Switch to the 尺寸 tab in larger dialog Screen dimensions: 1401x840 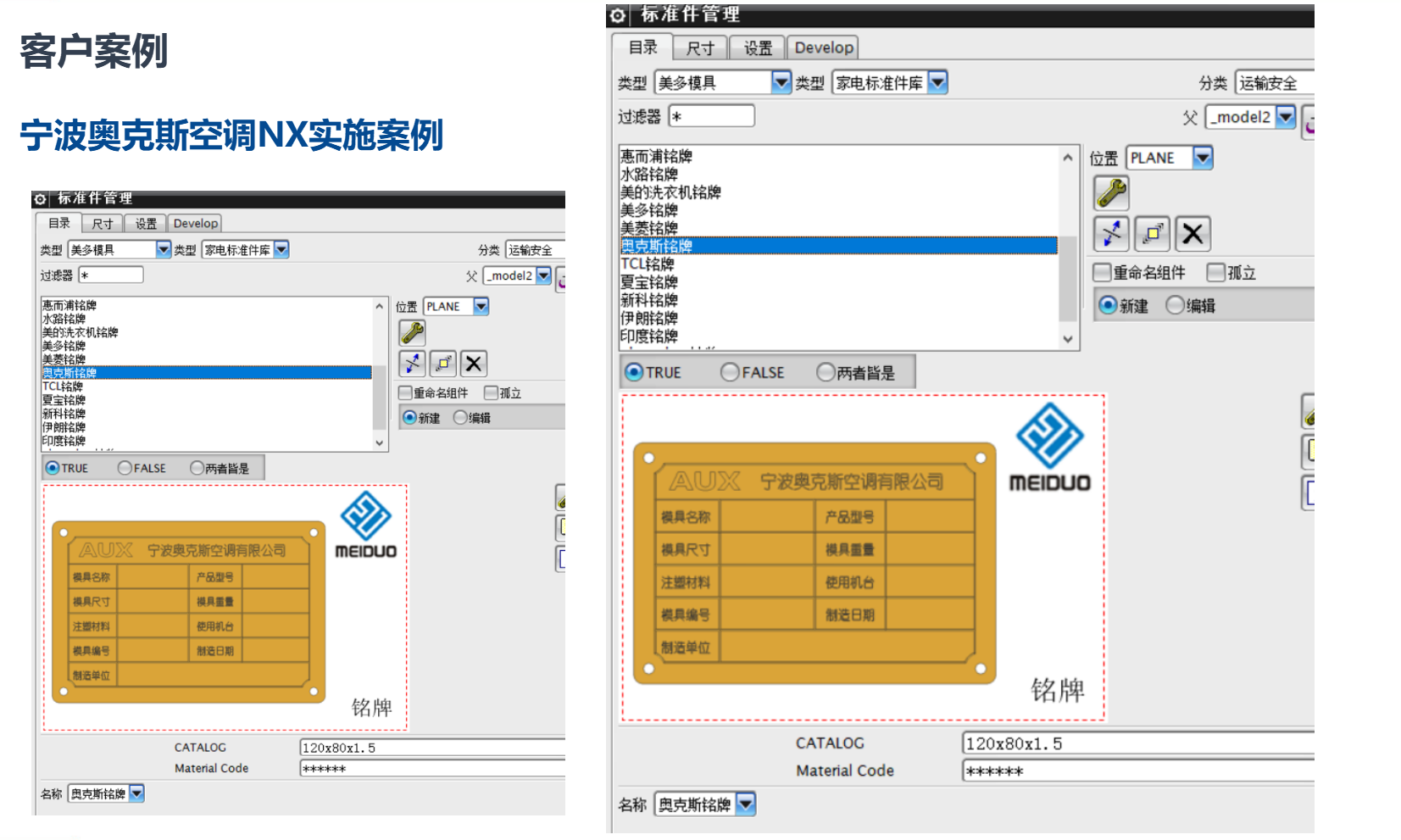(x=700, y=48)
